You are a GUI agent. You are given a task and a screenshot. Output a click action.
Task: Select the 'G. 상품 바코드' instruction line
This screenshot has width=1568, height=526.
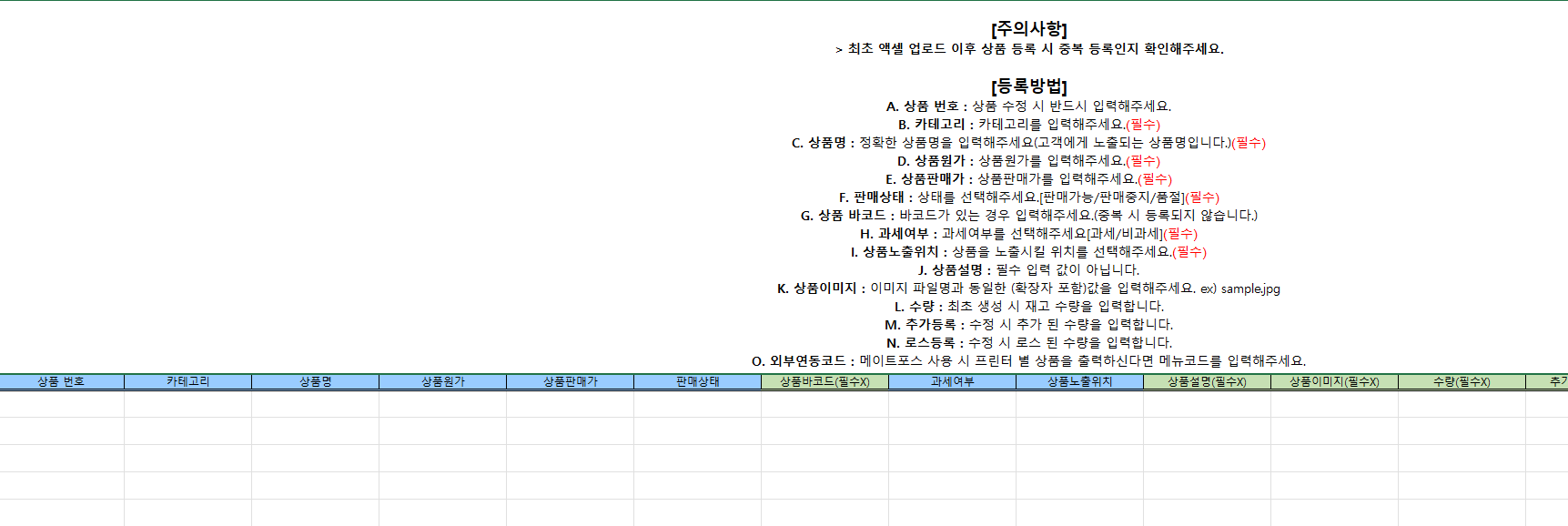[x=1029, y=216]
